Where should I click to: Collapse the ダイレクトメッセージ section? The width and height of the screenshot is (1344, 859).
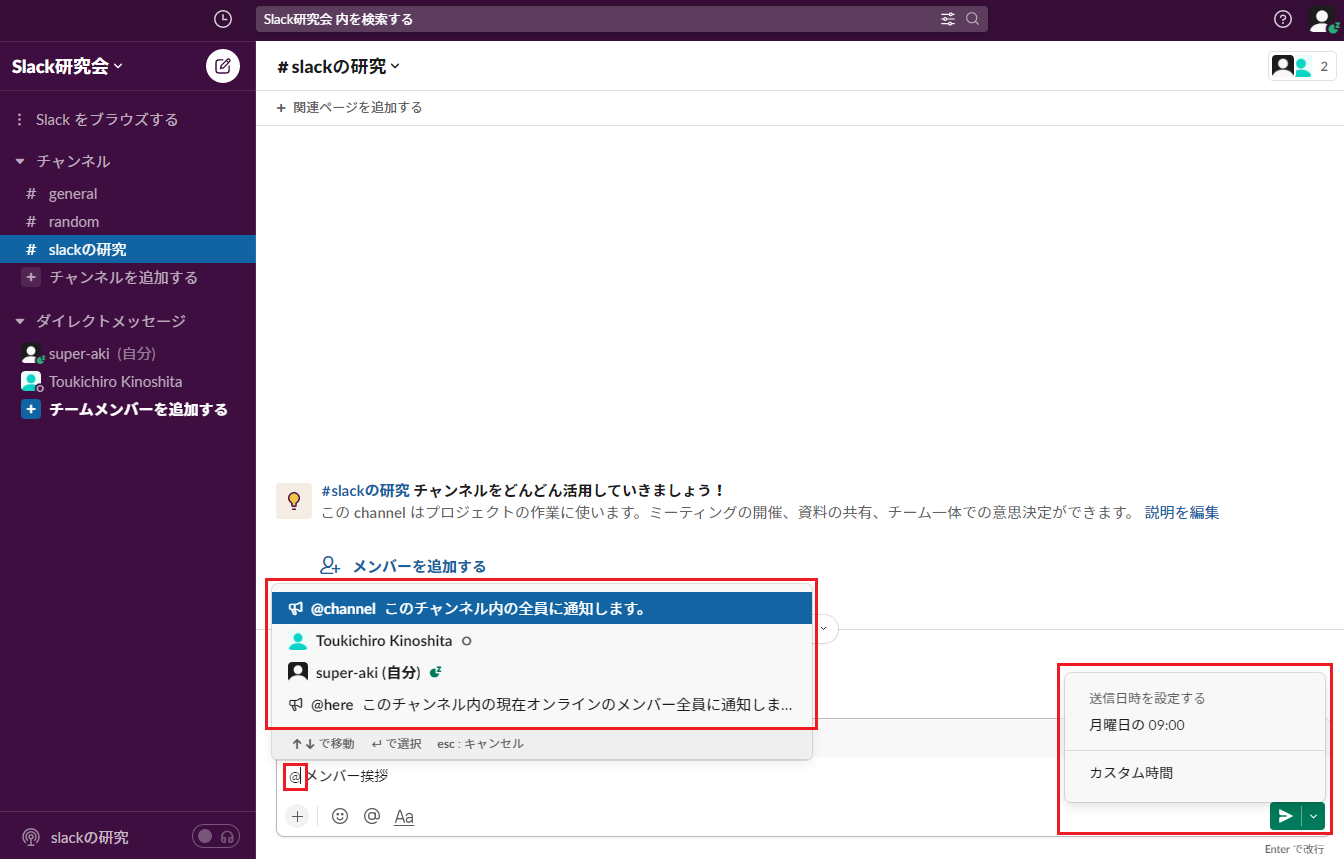[x=20, y=321]
